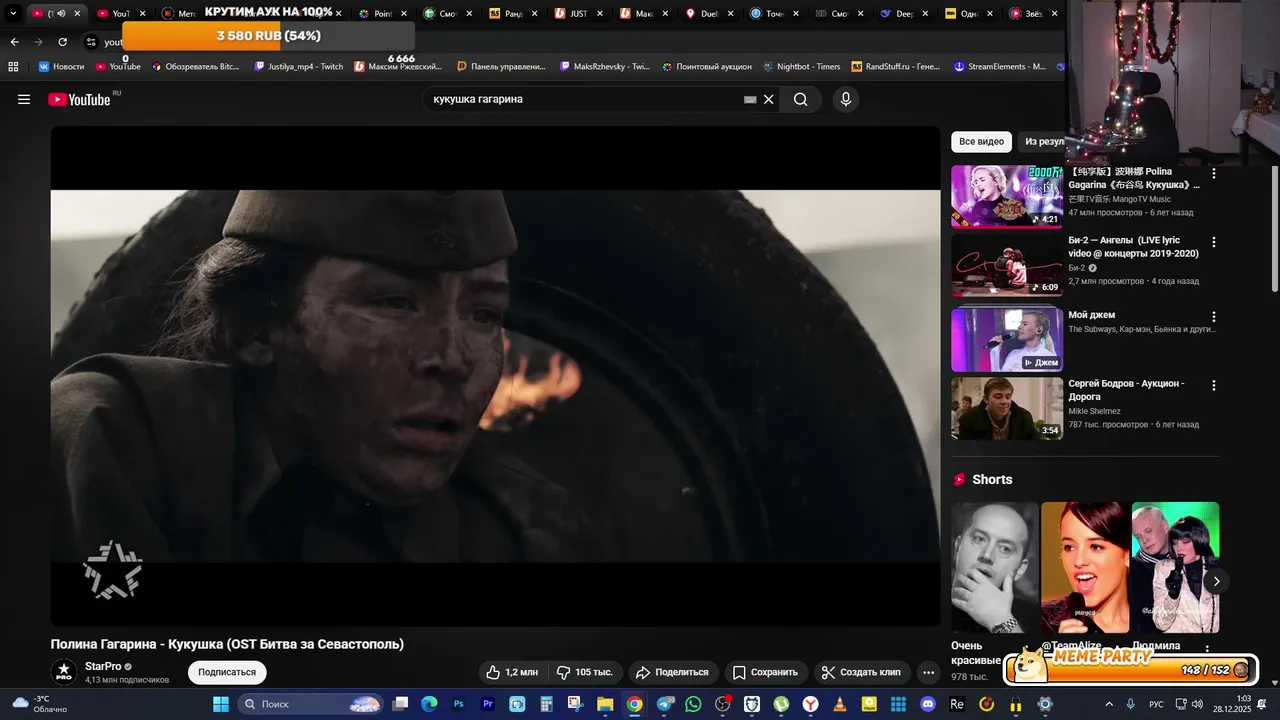This screenshot has width=1280, height=720.
Task: Click the main video player area
Action: coord(496,376)
